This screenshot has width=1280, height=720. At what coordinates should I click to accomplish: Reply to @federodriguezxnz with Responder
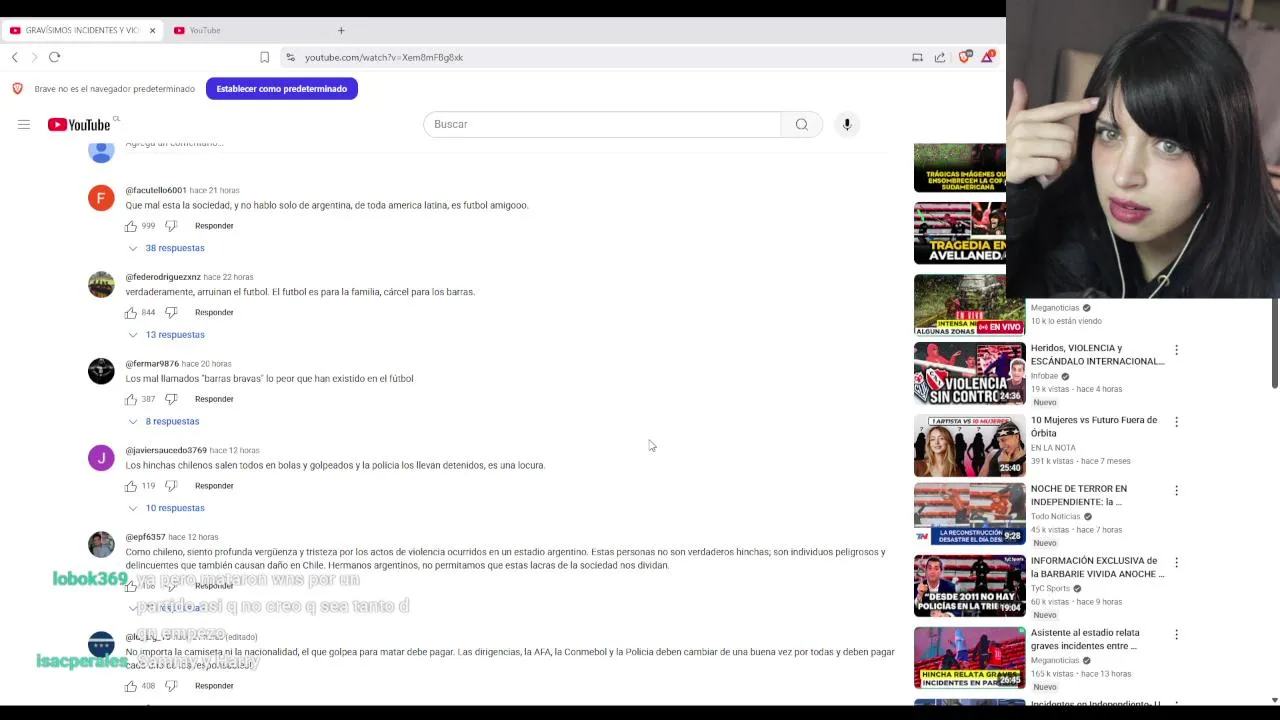214,312
